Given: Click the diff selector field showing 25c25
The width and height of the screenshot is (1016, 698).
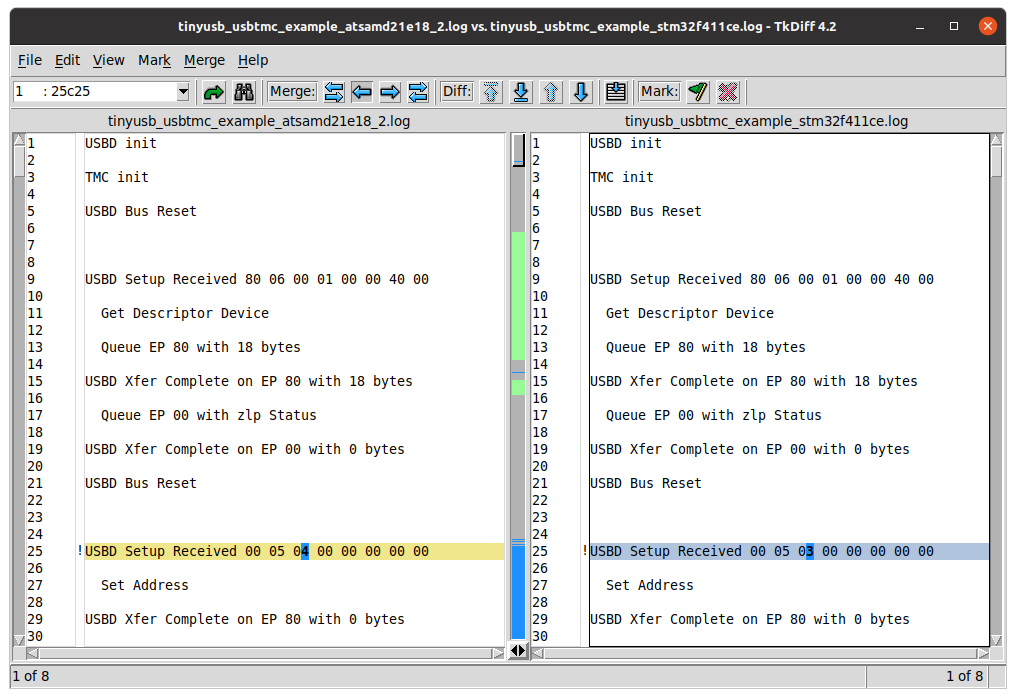Looking at the screenshot, I should (x=95, y=91).
